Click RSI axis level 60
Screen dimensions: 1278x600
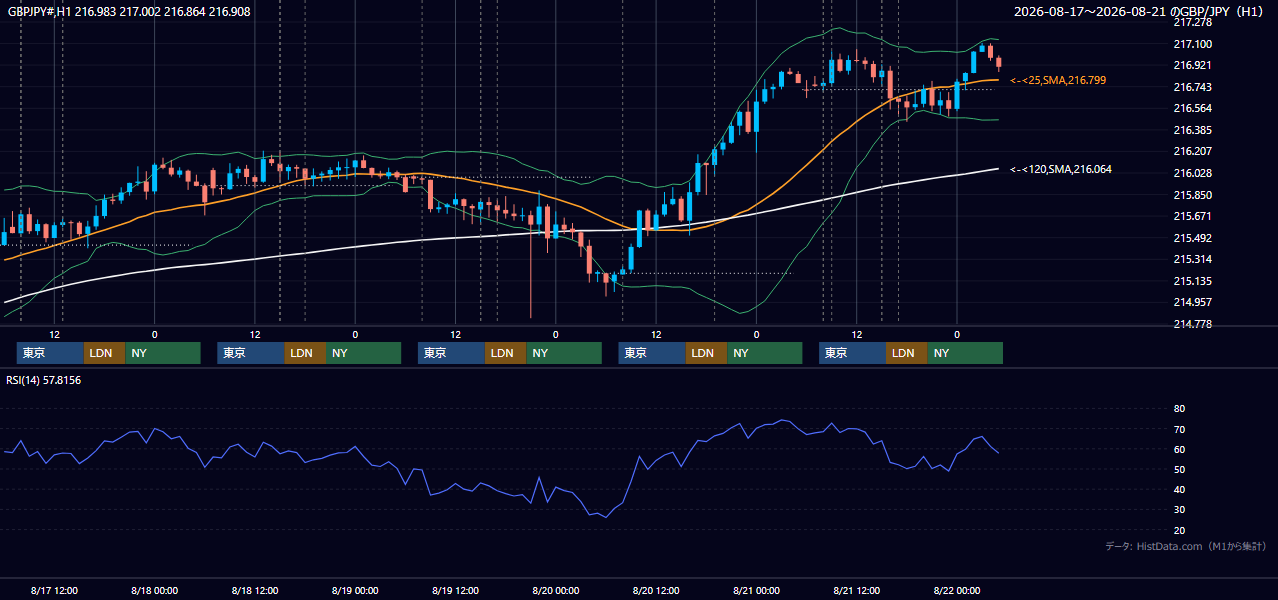coord(1179,449)
